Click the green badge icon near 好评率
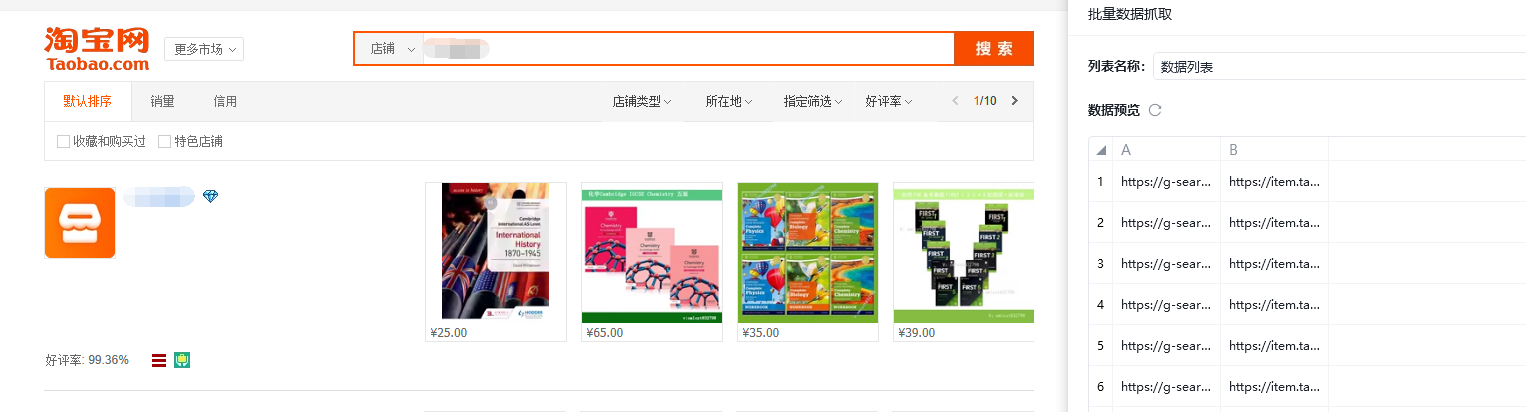 point(182,359)
